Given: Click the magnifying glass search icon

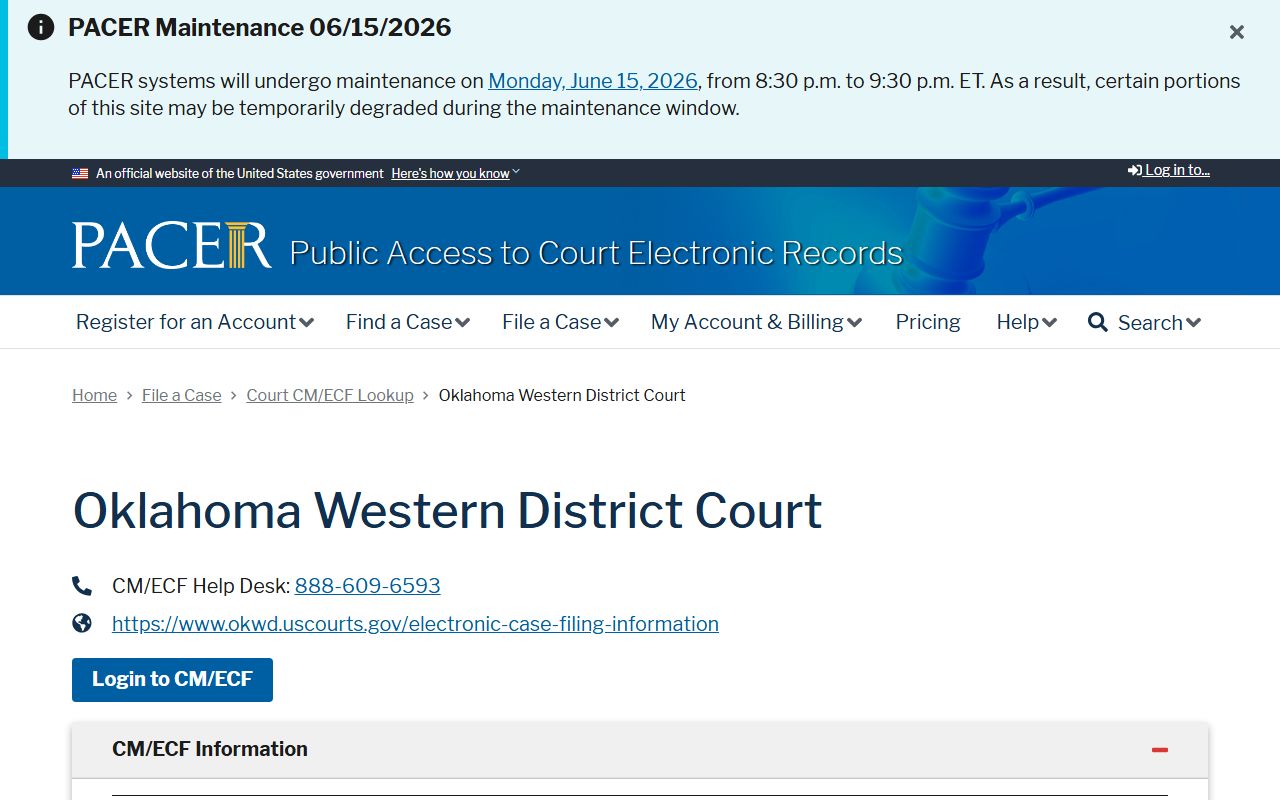Looking at the screenshot, I should click(x=1098, y=322).
